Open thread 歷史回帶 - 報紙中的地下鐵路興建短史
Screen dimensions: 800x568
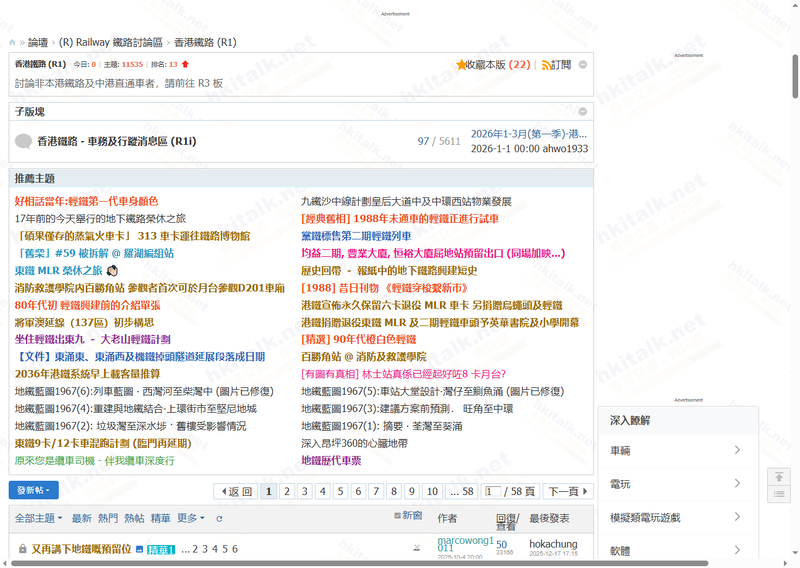(x=389, y=270)
